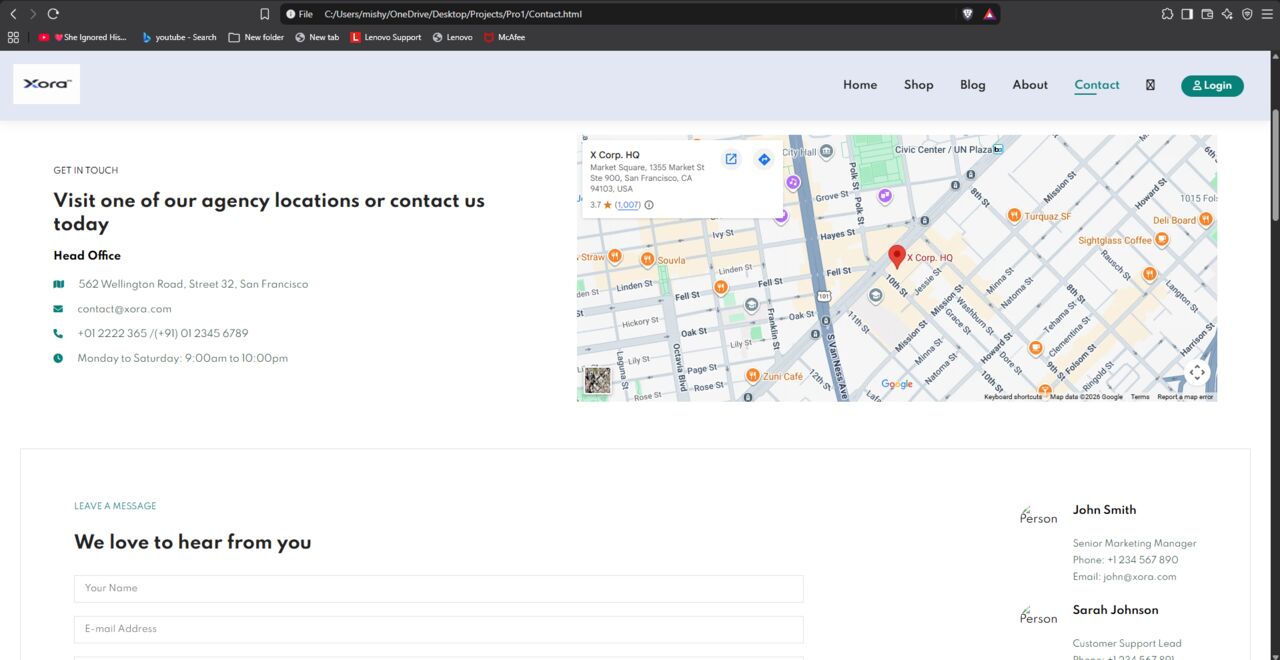This screenshot has width=1280, height=660.
Task: Open the Brave VPN shield icon
Action: [x=1247, y=14]
